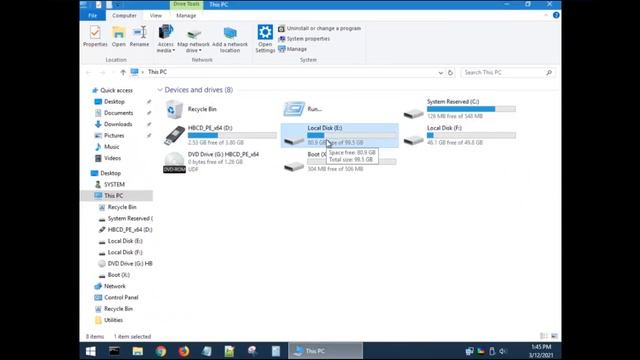This screenshot has height=360, width=640.
Task: Click the This PC taskbar button
Action: (x=325, y=351)
